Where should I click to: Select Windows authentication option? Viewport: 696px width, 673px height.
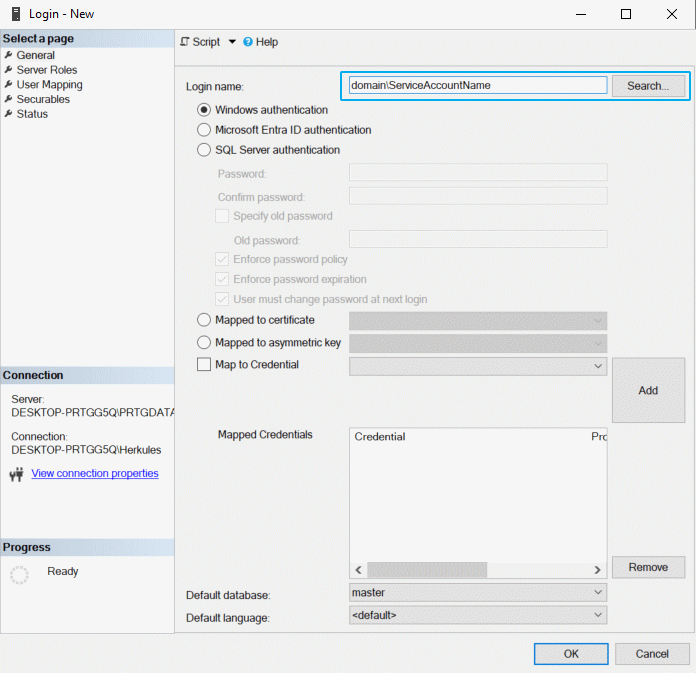pyautogui.click(x=204, y=110)
